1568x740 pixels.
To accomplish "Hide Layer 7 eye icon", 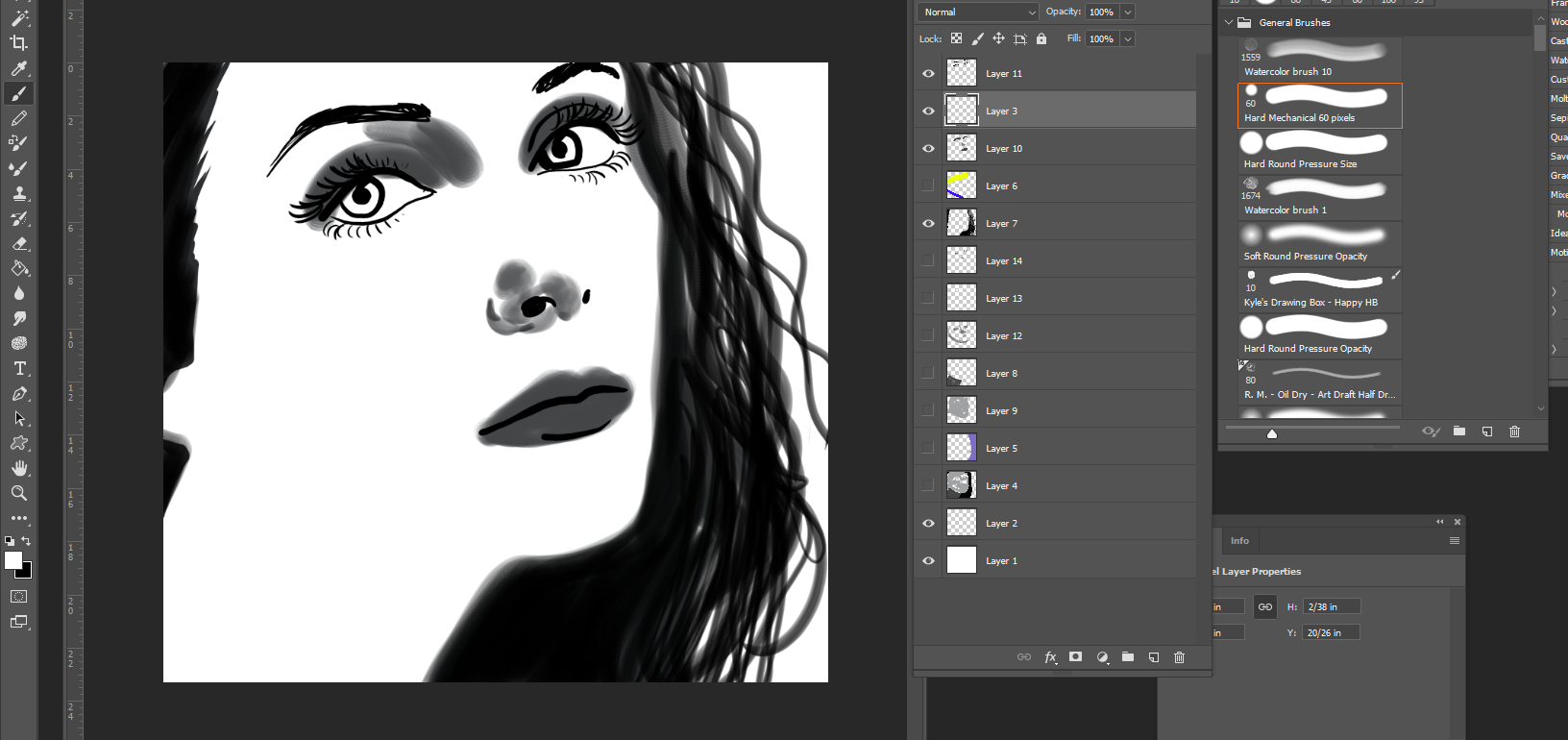I will tap(928, 224).
